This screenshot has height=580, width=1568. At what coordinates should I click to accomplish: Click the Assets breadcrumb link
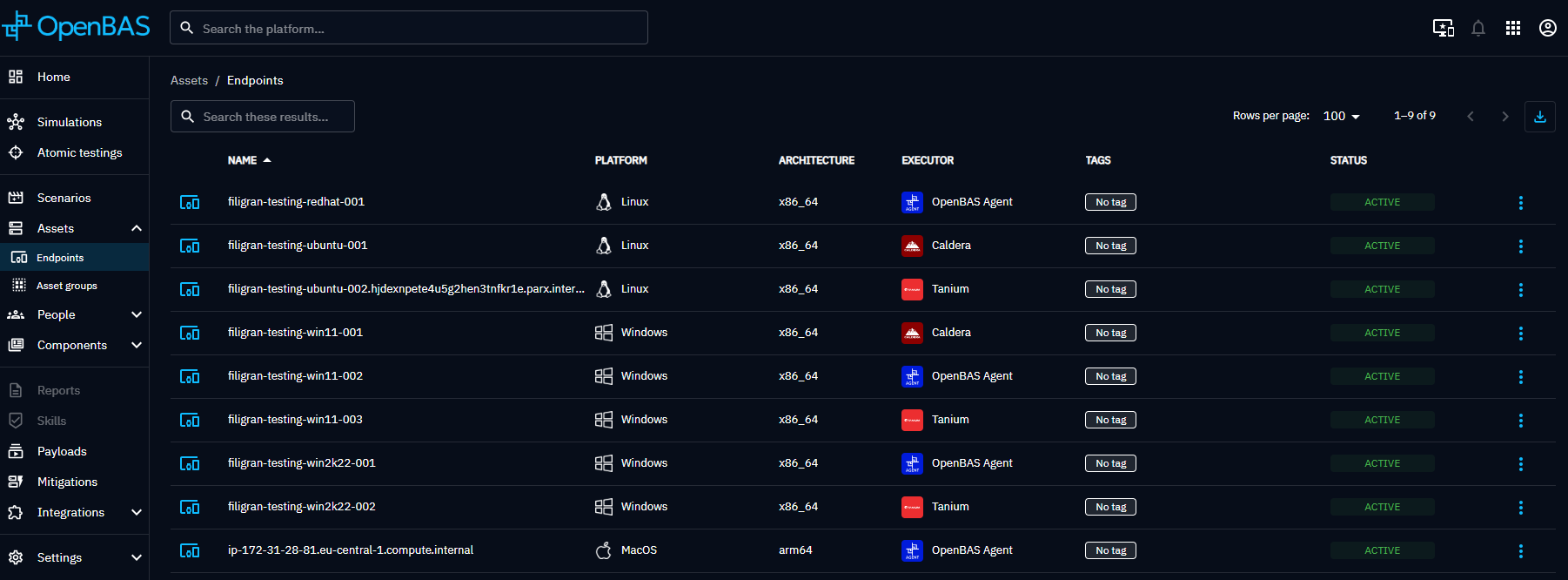tap(189, 80)
